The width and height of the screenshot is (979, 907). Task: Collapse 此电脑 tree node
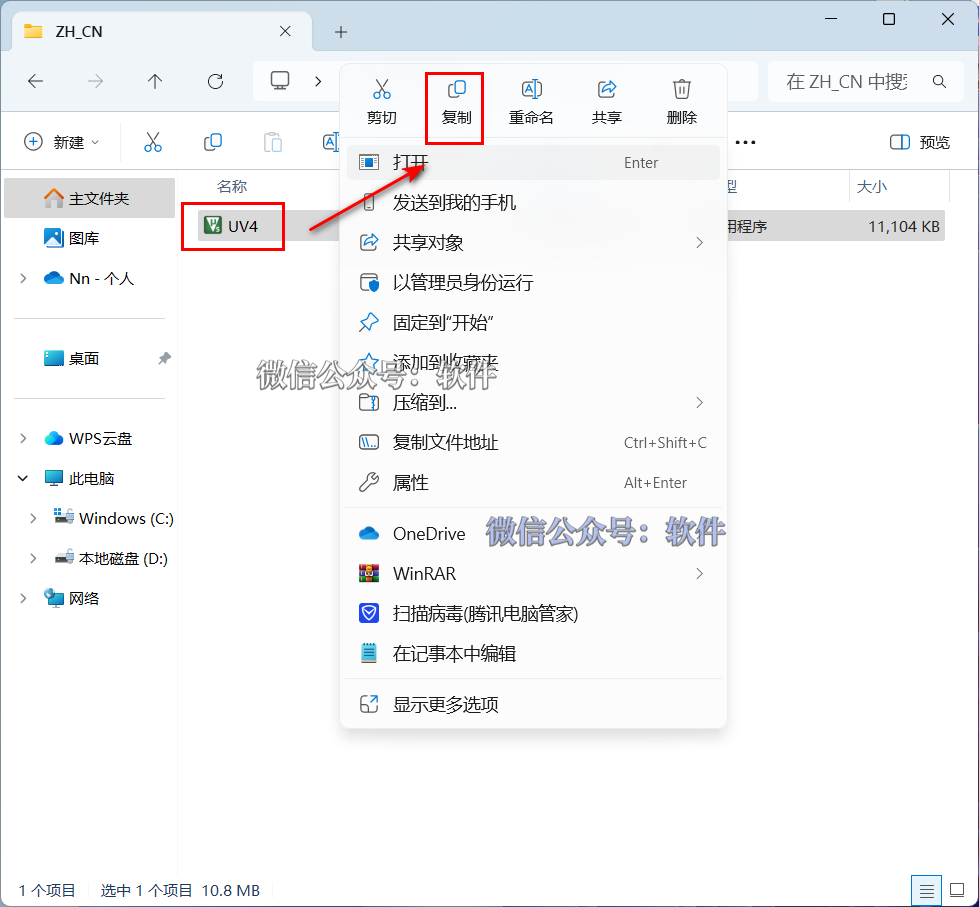[23, 479]
